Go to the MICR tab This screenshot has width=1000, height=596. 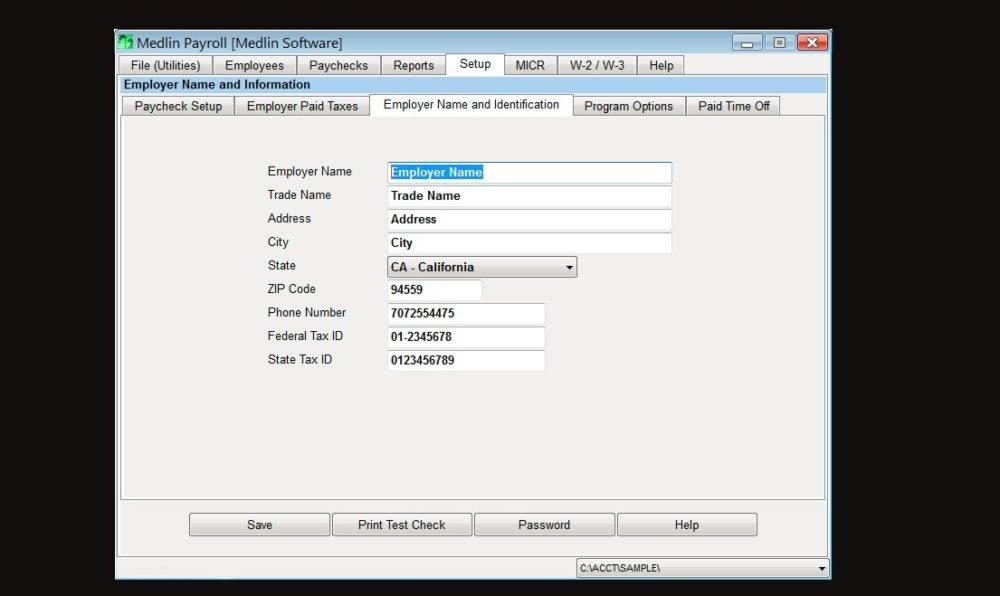pyautogui.click(x=530, y=66)
